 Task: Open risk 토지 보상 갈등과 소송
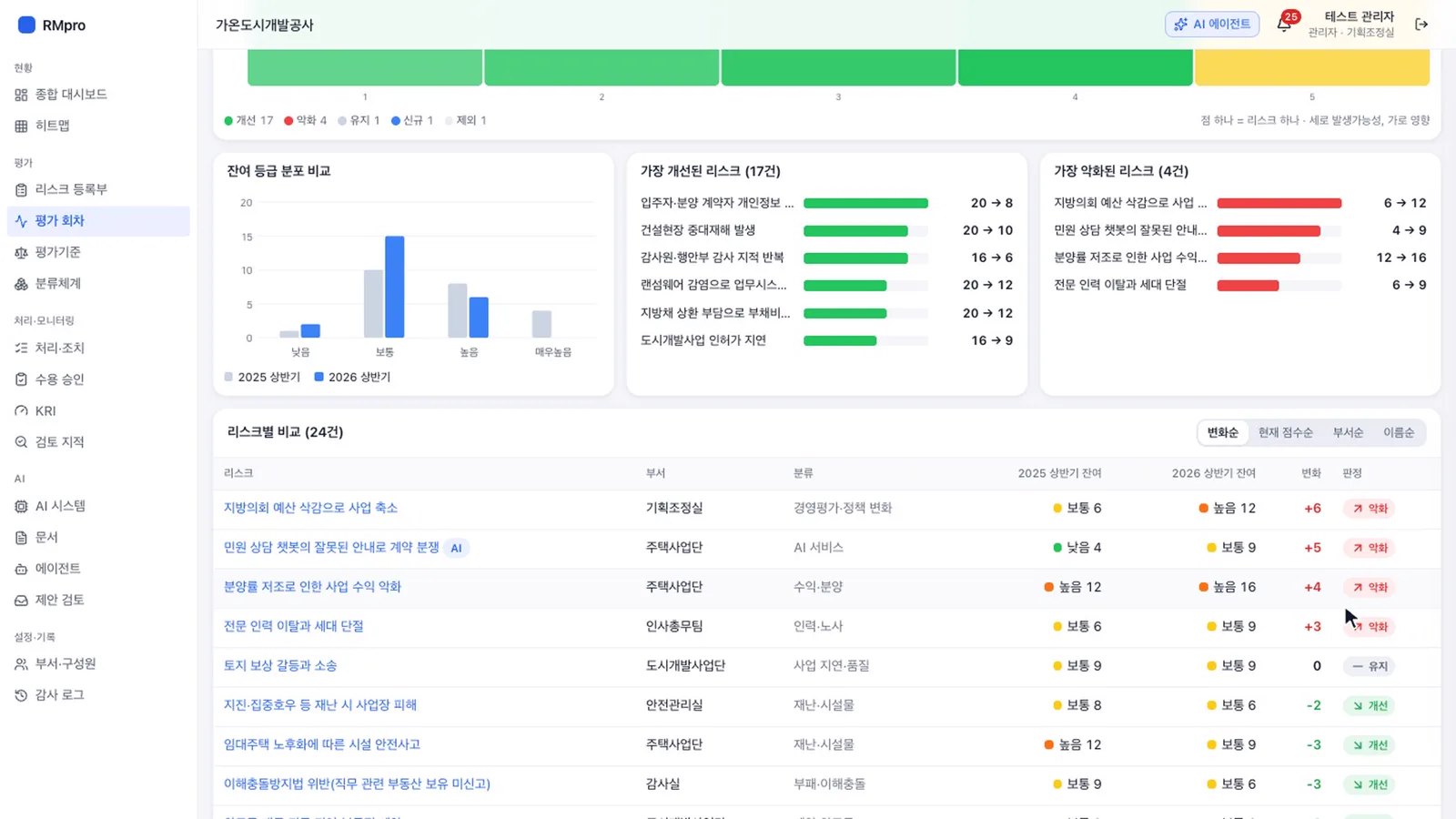[280, 666]
